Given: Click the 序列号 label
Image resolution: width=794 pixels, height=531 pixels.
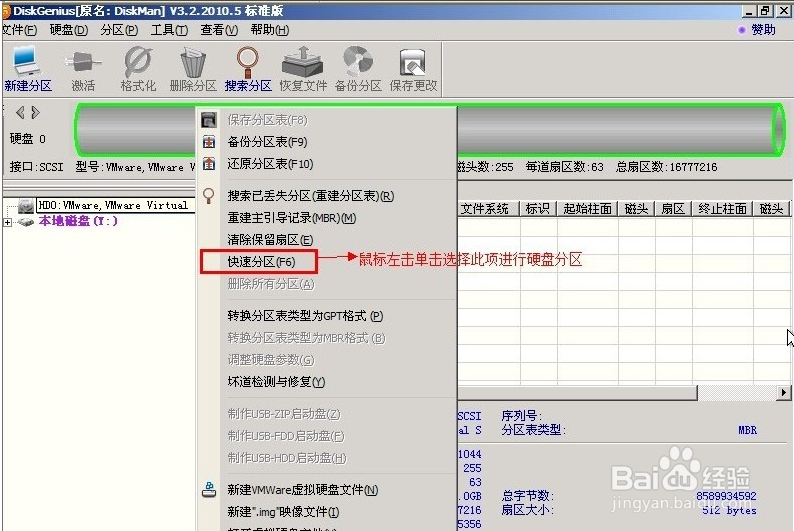Looking at the screenshot, I should (x=522, y=416).
